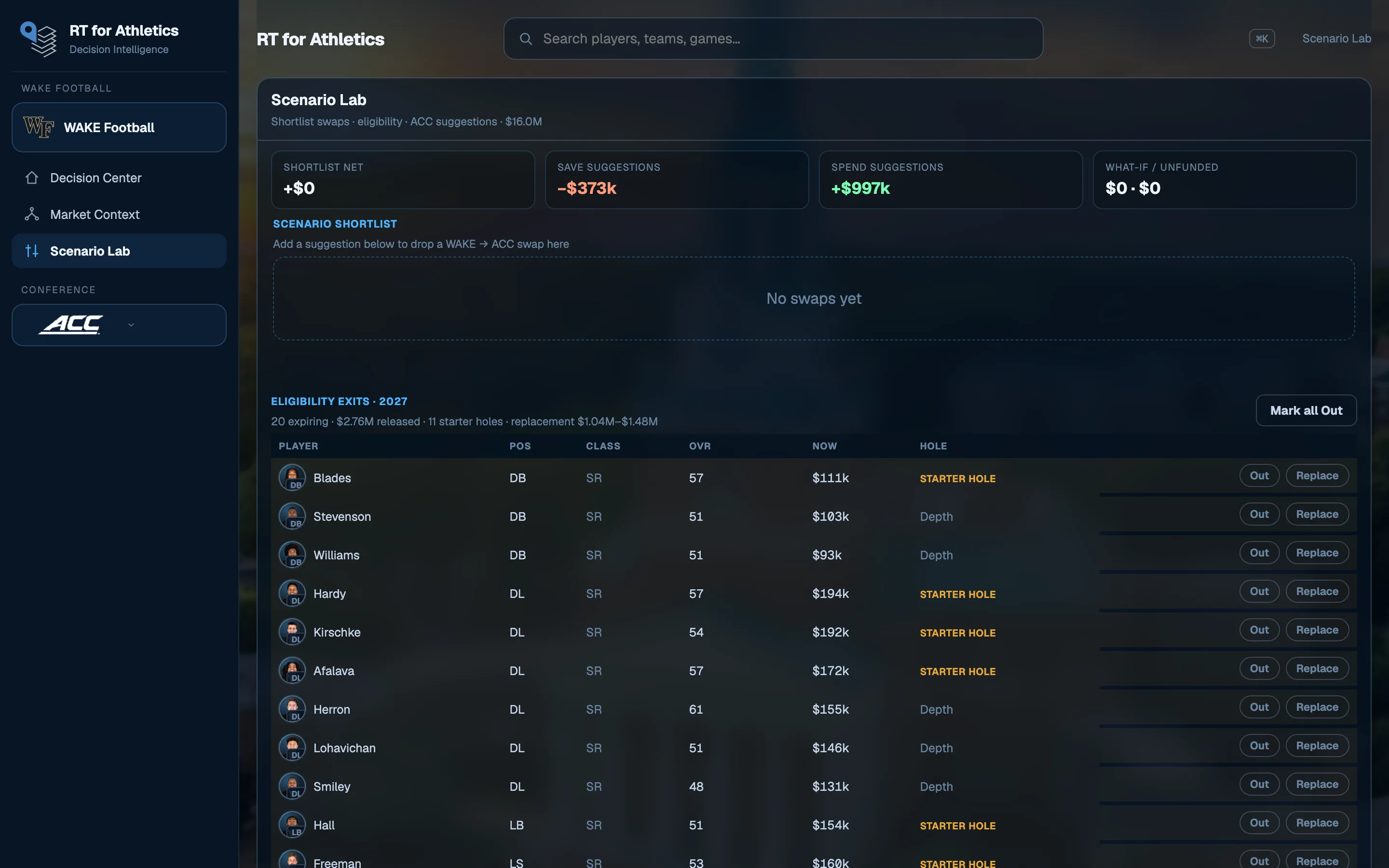Click the Save Suggestions -$373k card
1389x868 pixels.
tap(677, 180)
